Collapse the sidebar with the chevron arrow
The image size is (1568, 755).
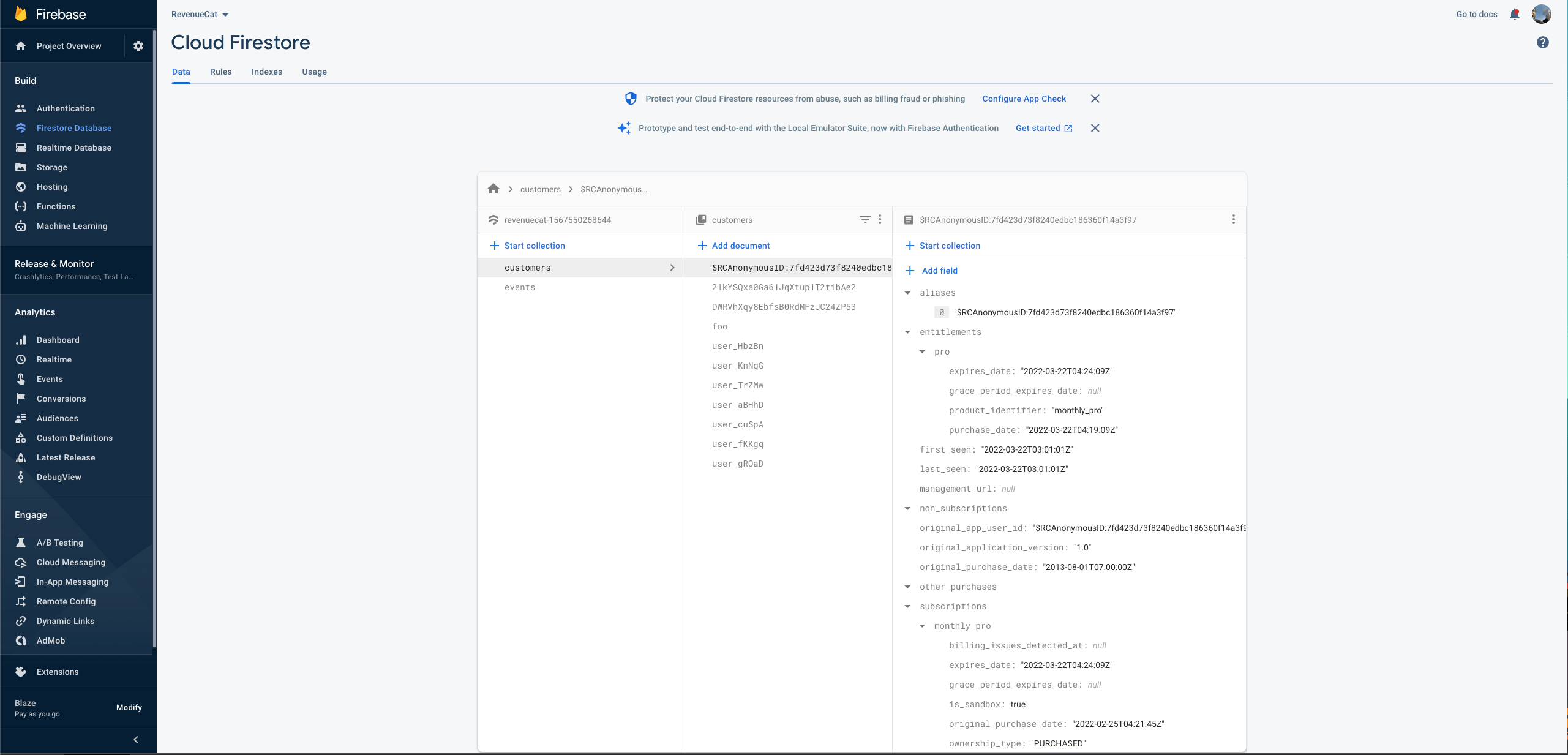[136, 740]
